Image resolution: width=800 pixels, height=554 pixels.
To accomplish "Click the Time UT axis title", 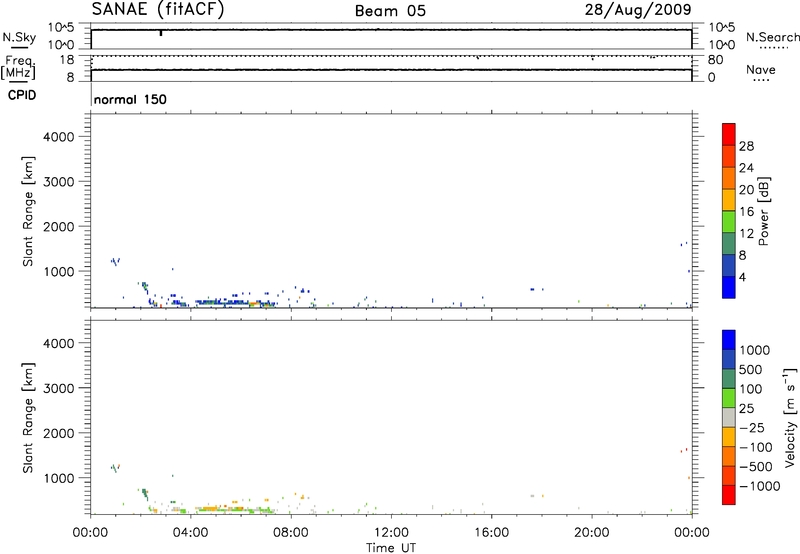I will tap(391, 548).
